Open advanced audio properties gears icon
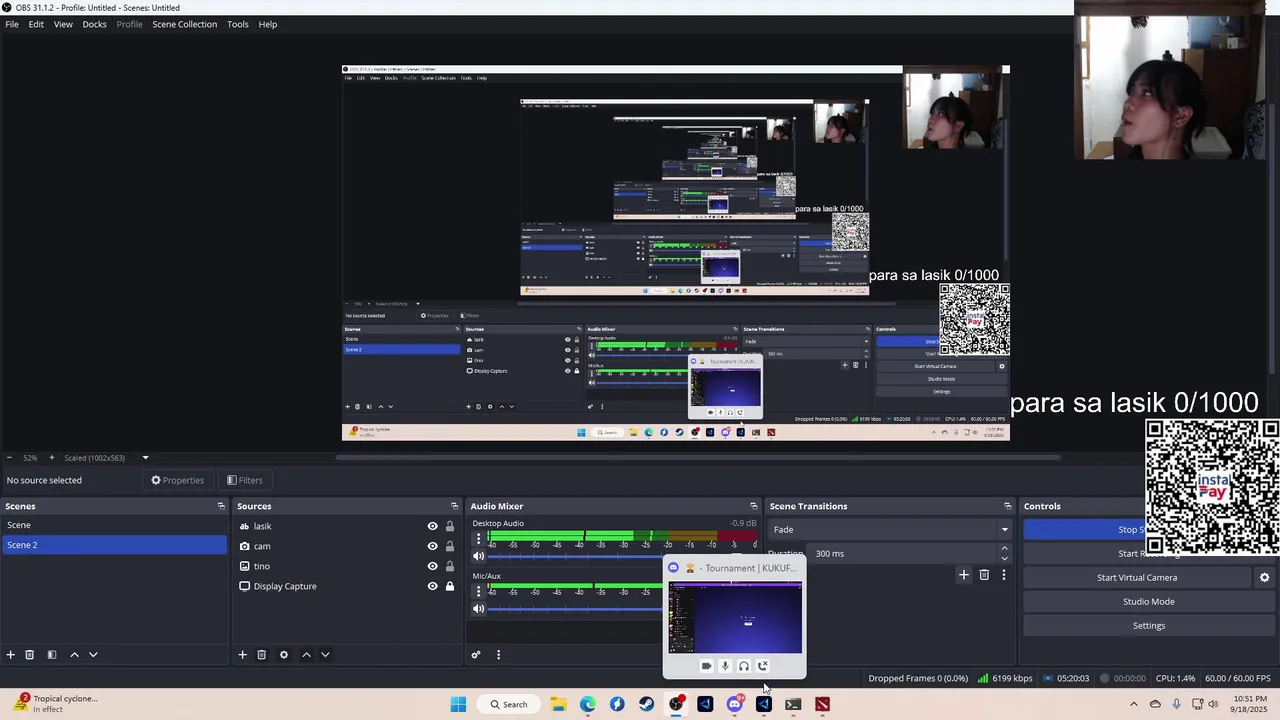The width and height of the screenshot is (1280, 720). (476, 655)
